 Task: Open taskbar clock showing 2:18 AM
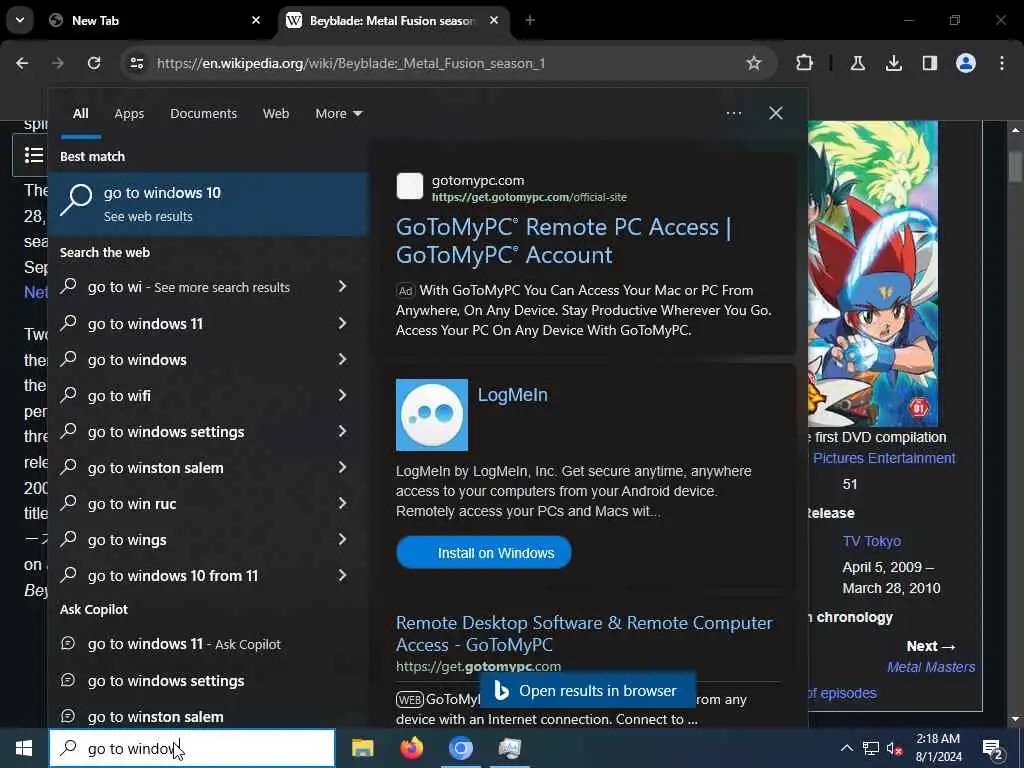[x=938, y=748]
